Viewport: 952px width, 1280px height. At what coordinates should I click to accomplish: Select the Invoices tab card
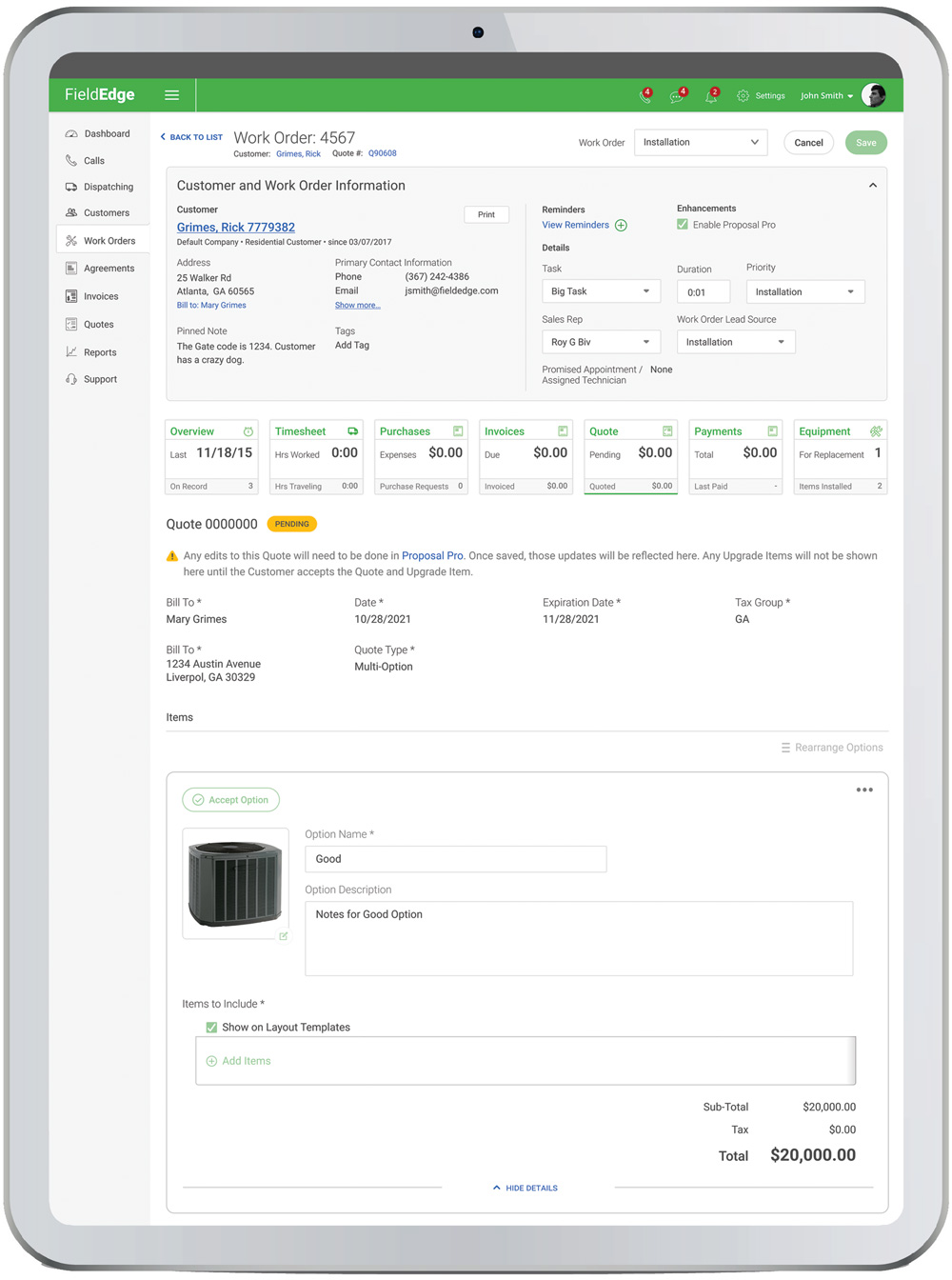tap(526, 456)
